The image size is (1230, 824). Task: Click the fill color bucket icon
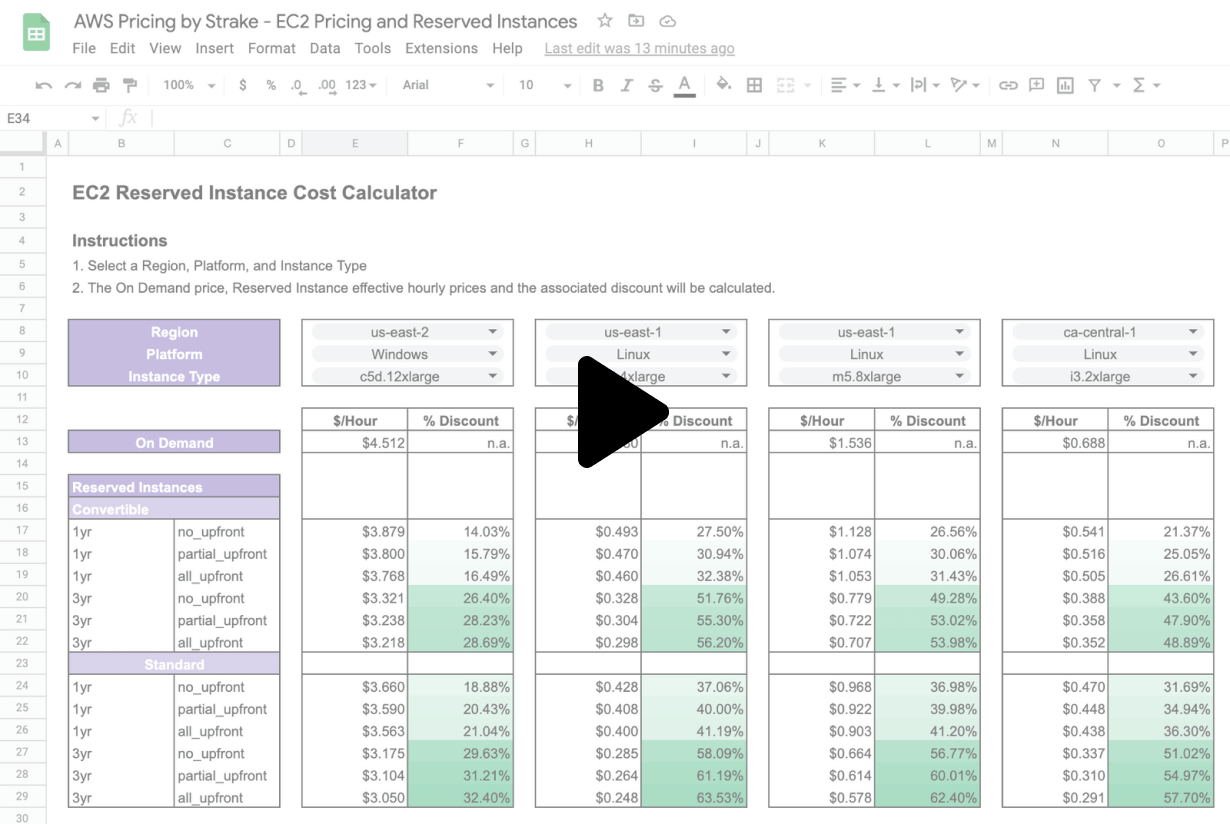pos(724,85)
